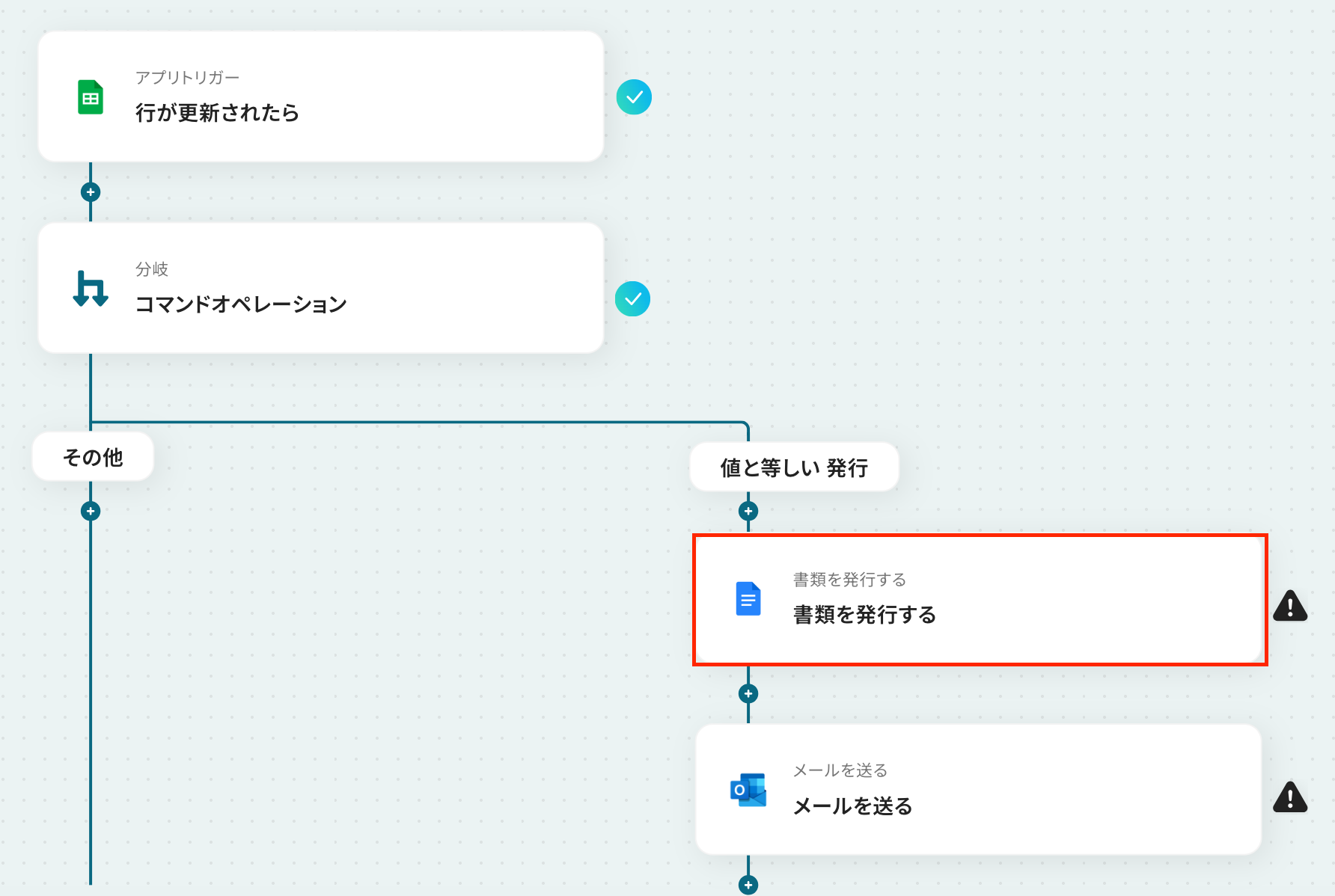Click the warning icon beside 書類を発行する
This screenshot has width=1335, height=896.
[x=1290, y=606]
